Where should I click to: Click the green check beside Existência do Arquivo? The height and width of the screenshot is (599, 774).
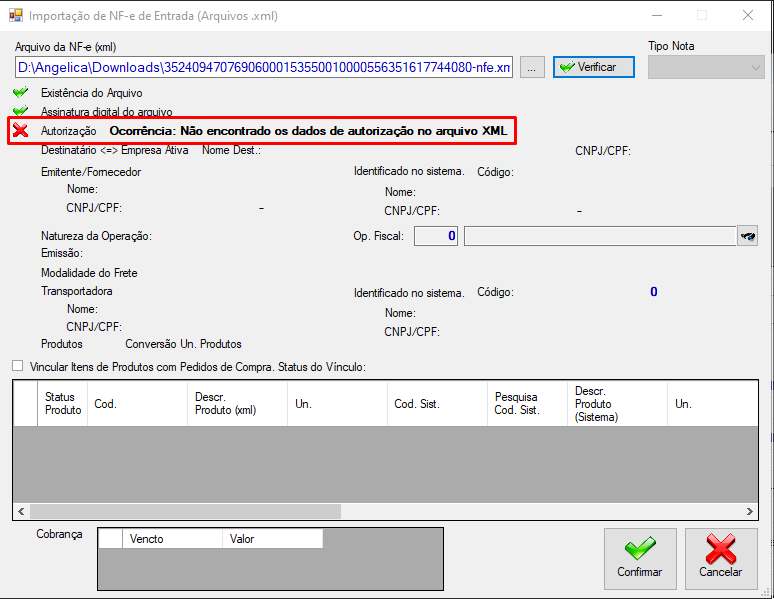click(21, 92)
